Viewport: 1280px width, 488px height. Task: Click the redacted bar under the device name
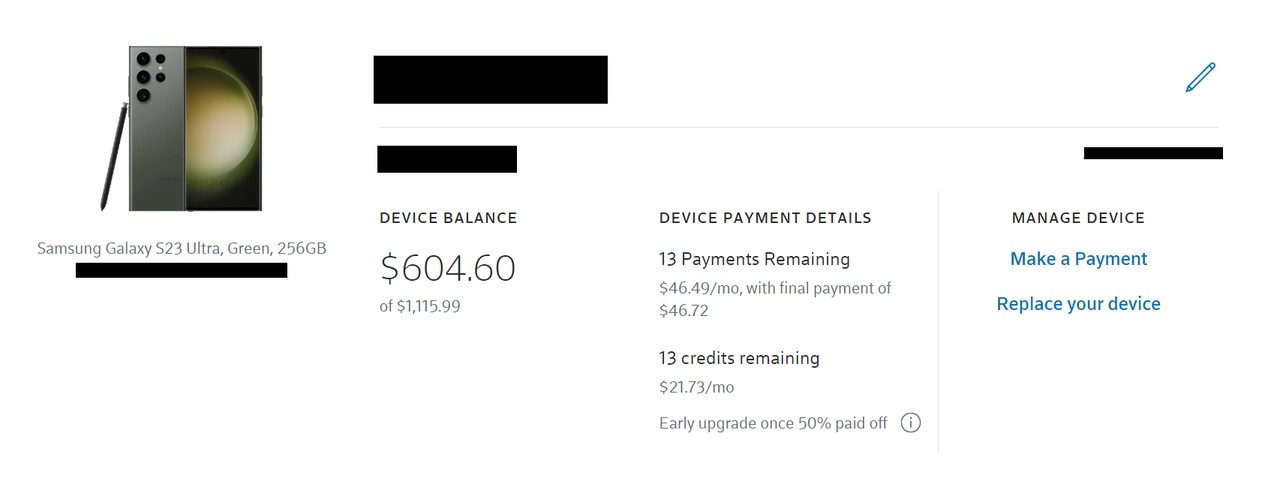(x=181, y=270)
